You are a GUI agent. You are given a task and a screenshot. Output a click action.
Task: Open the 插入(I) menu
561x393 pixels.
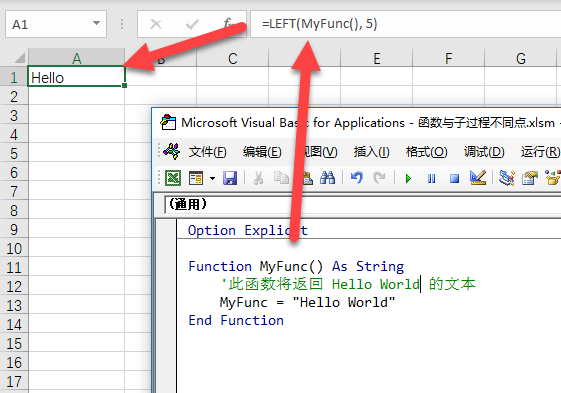click(371, 152)
